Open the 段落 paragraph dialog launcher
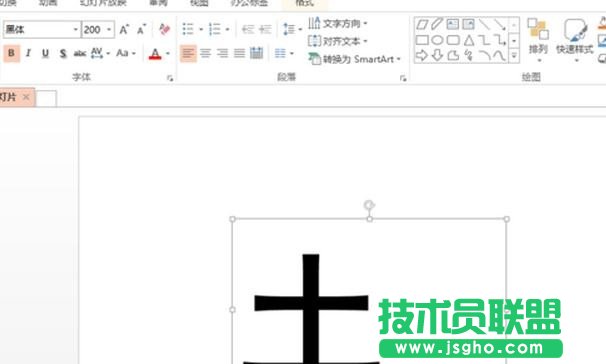 403,78
